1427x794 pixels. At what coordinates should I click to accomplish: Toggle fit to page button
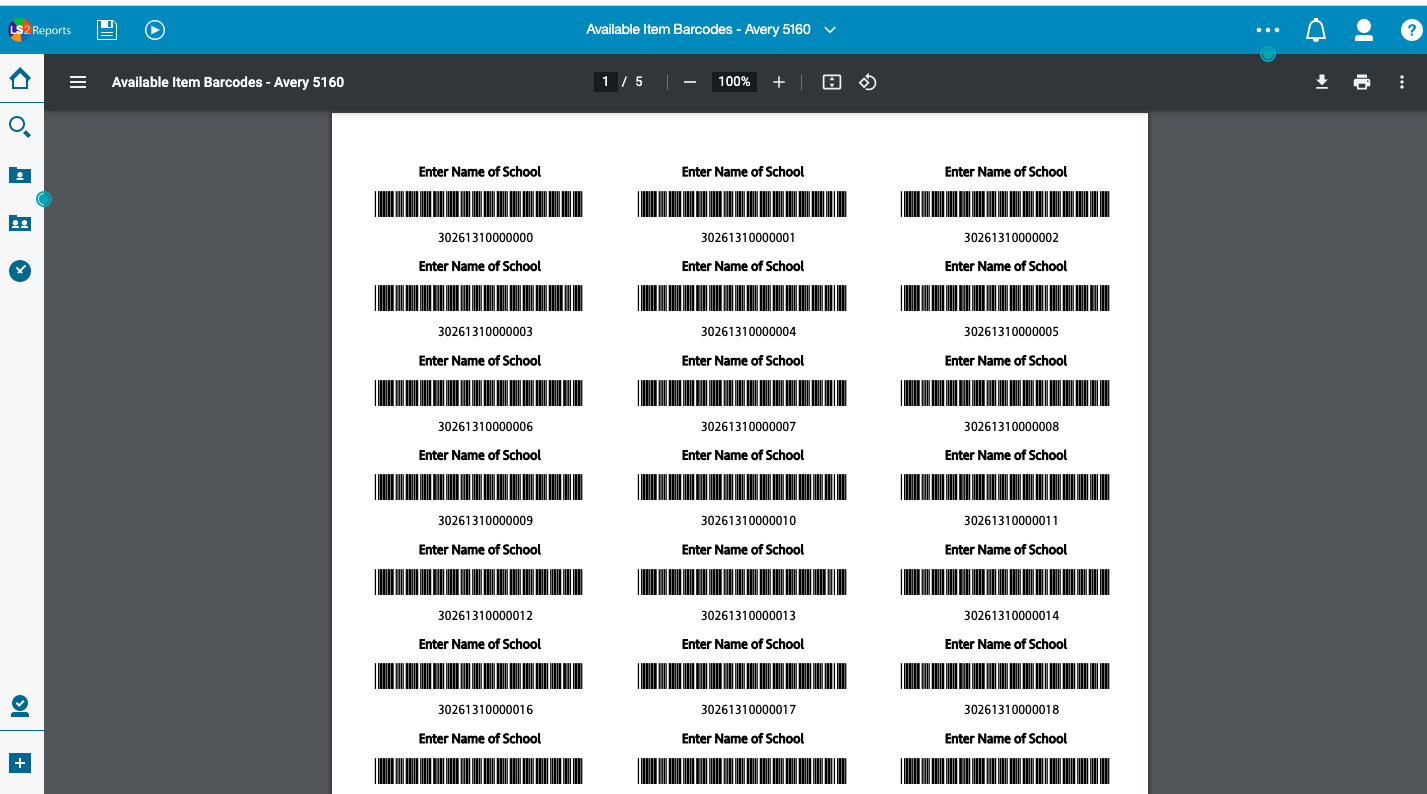pos(832,82)
